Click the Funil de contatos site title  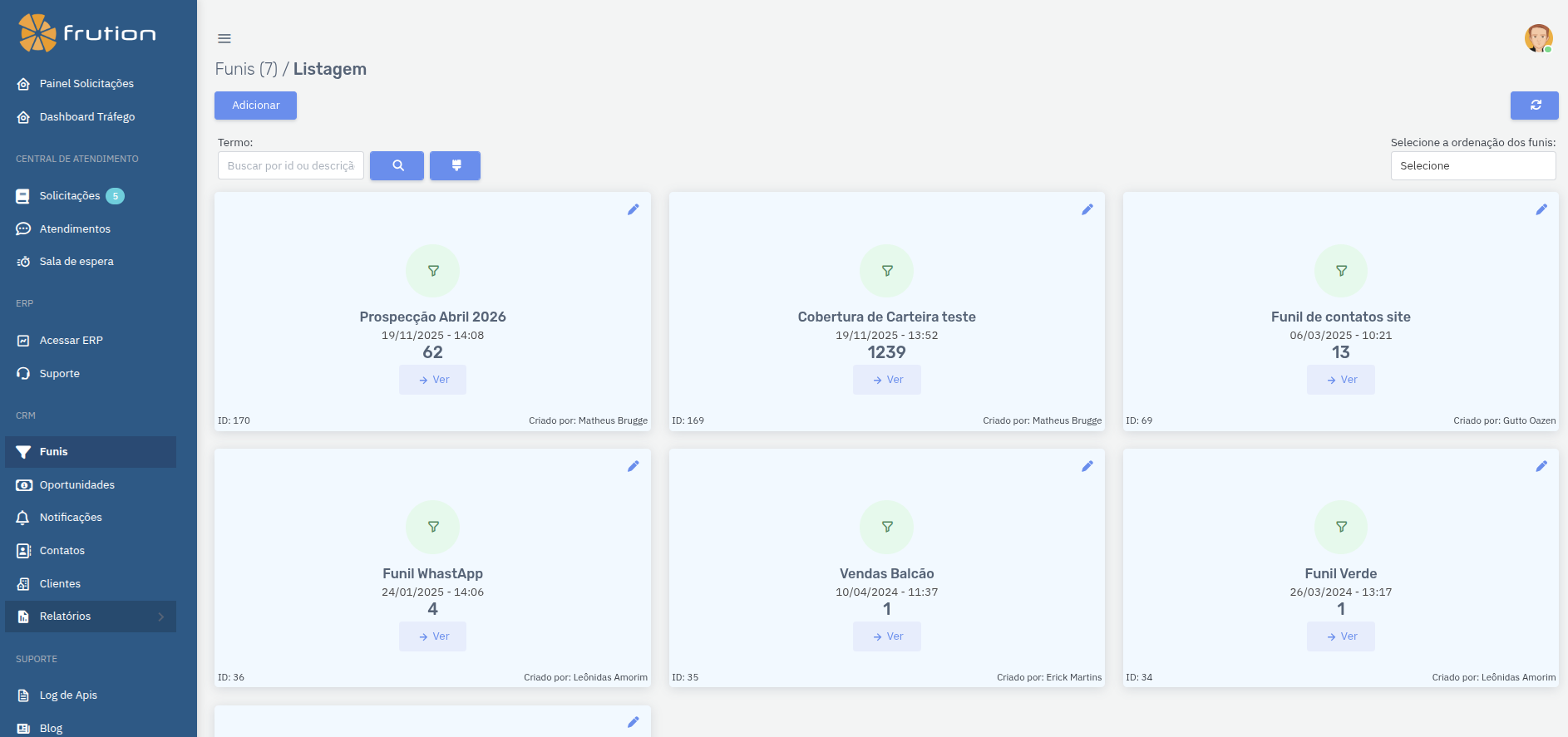pyautogui.click(x=1341, y=317)
